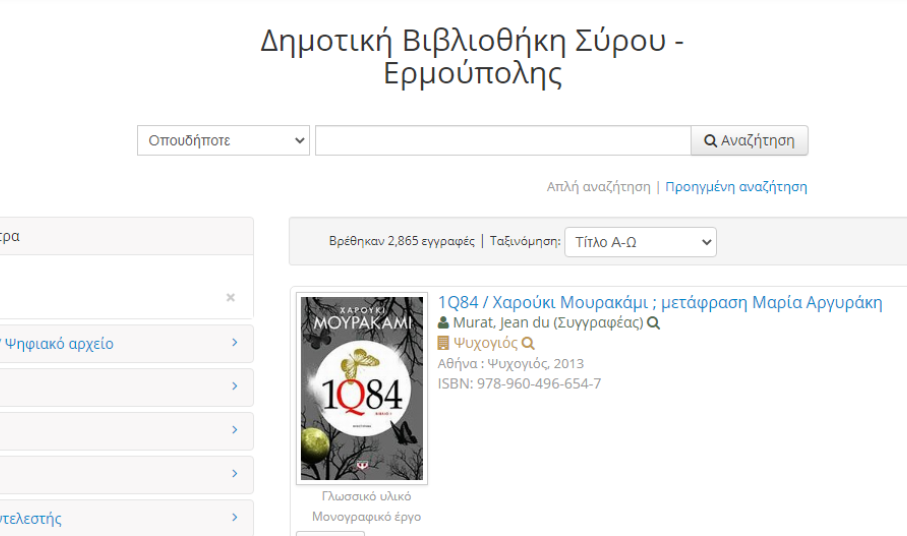Click the chevron arrow on the συντελεστής facet
The height and width of the screenshot is (536, 907).
pyautogui.click(x=234, y=518)
